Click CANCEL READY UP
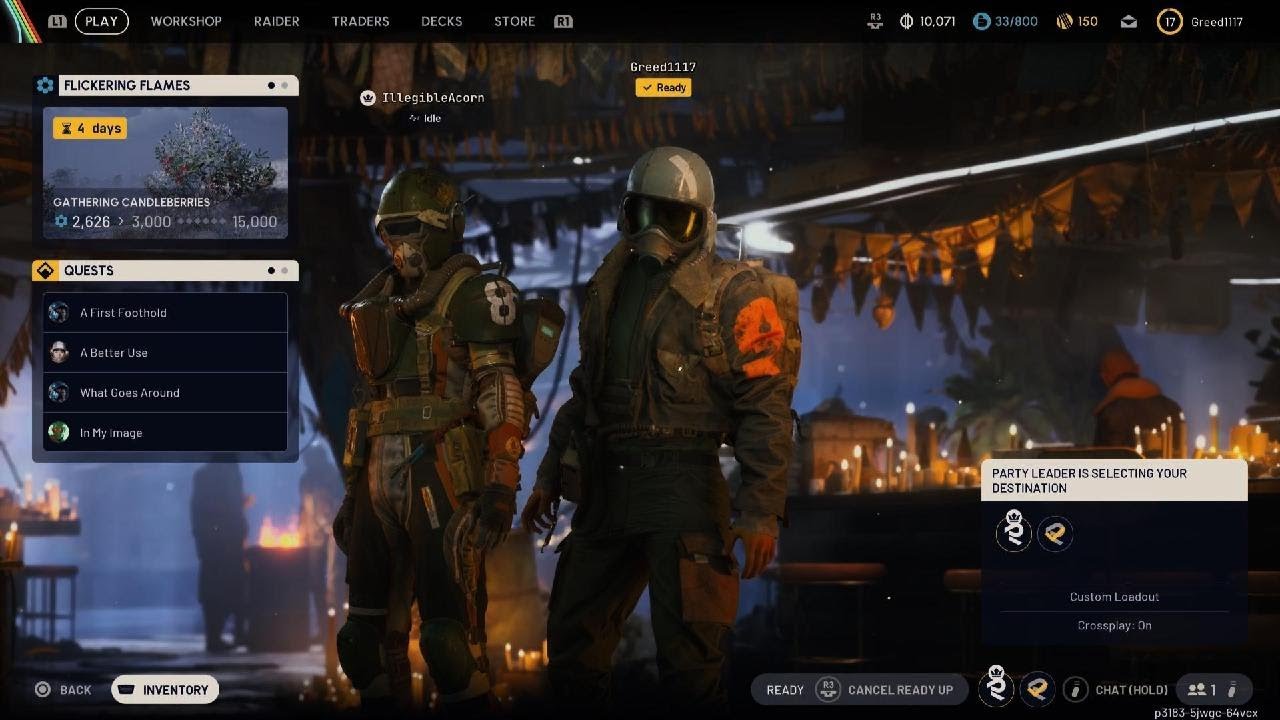The image size is (1280, 720). click(901, 690)
